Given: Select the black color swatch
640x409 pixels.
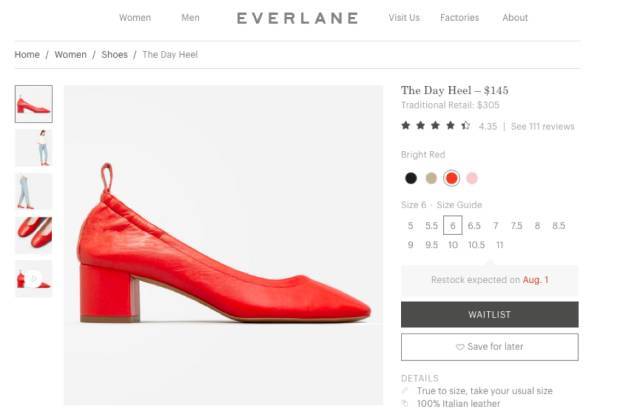Looking at the screenshot, I should click(410, 178).
